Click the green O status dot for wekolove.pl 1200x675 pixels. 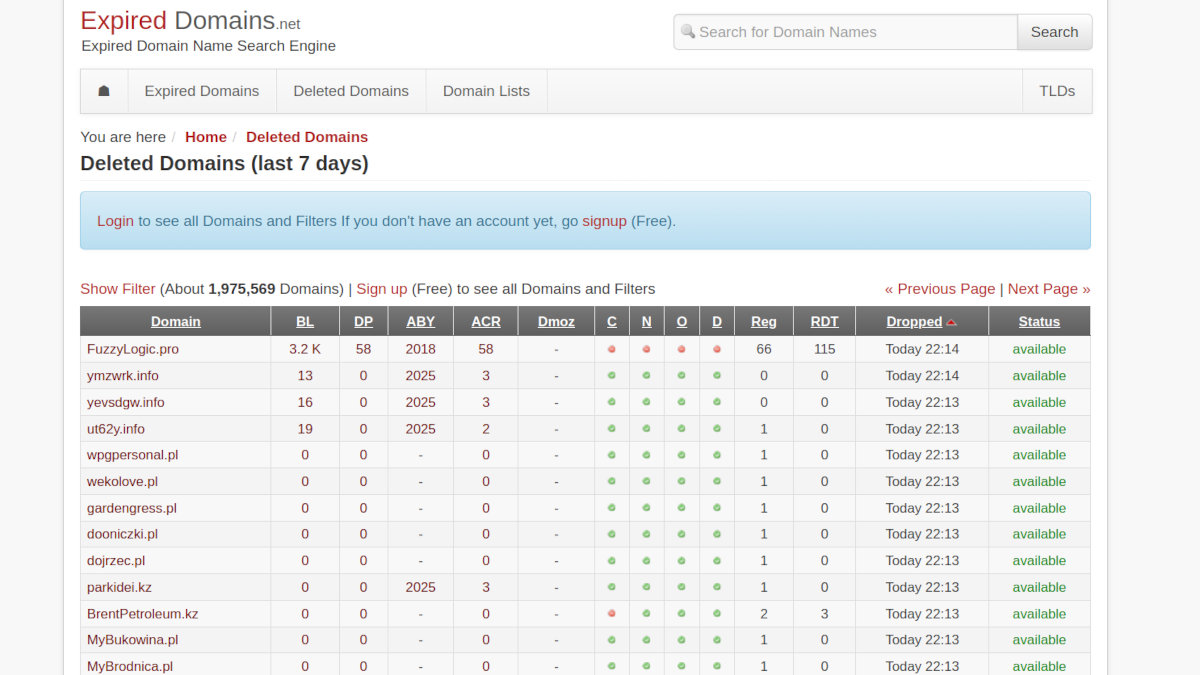coord(682,482)
